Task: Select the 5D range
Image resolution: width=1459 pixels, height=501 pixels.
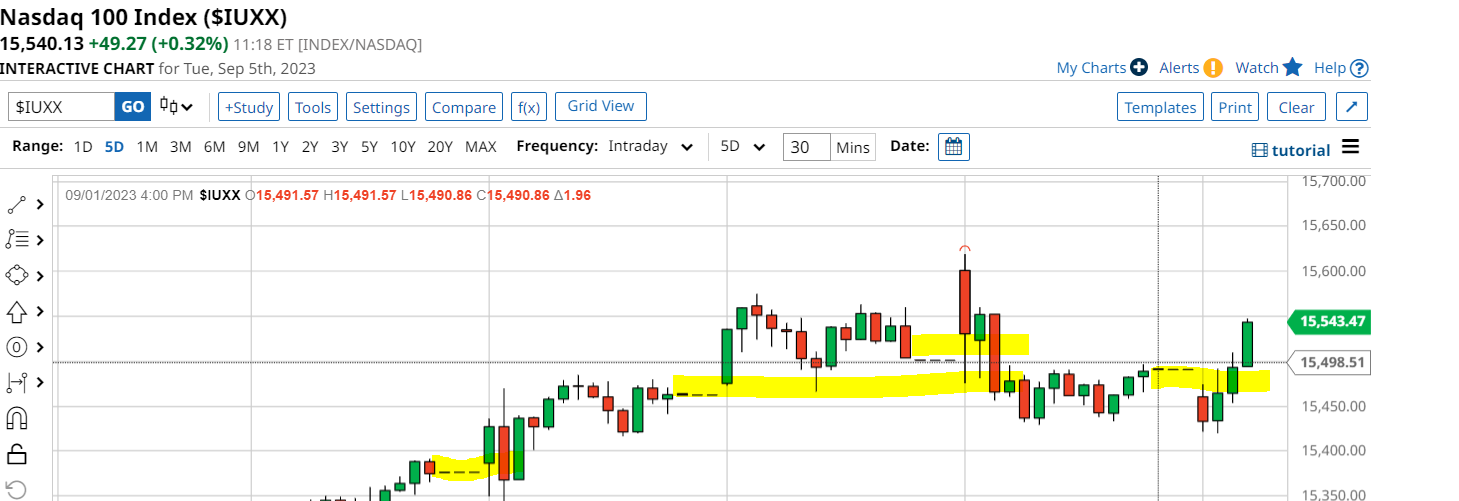Action: (x=115, y=147)
